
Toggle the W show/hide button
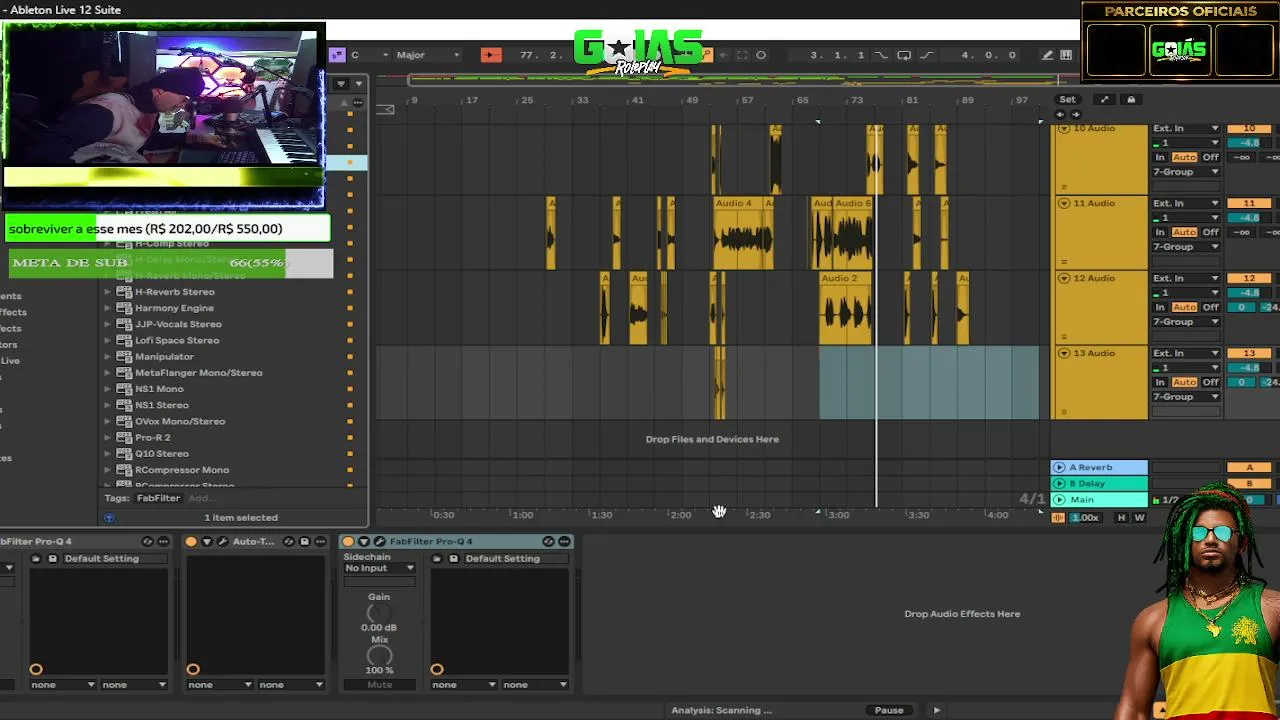1139,518
